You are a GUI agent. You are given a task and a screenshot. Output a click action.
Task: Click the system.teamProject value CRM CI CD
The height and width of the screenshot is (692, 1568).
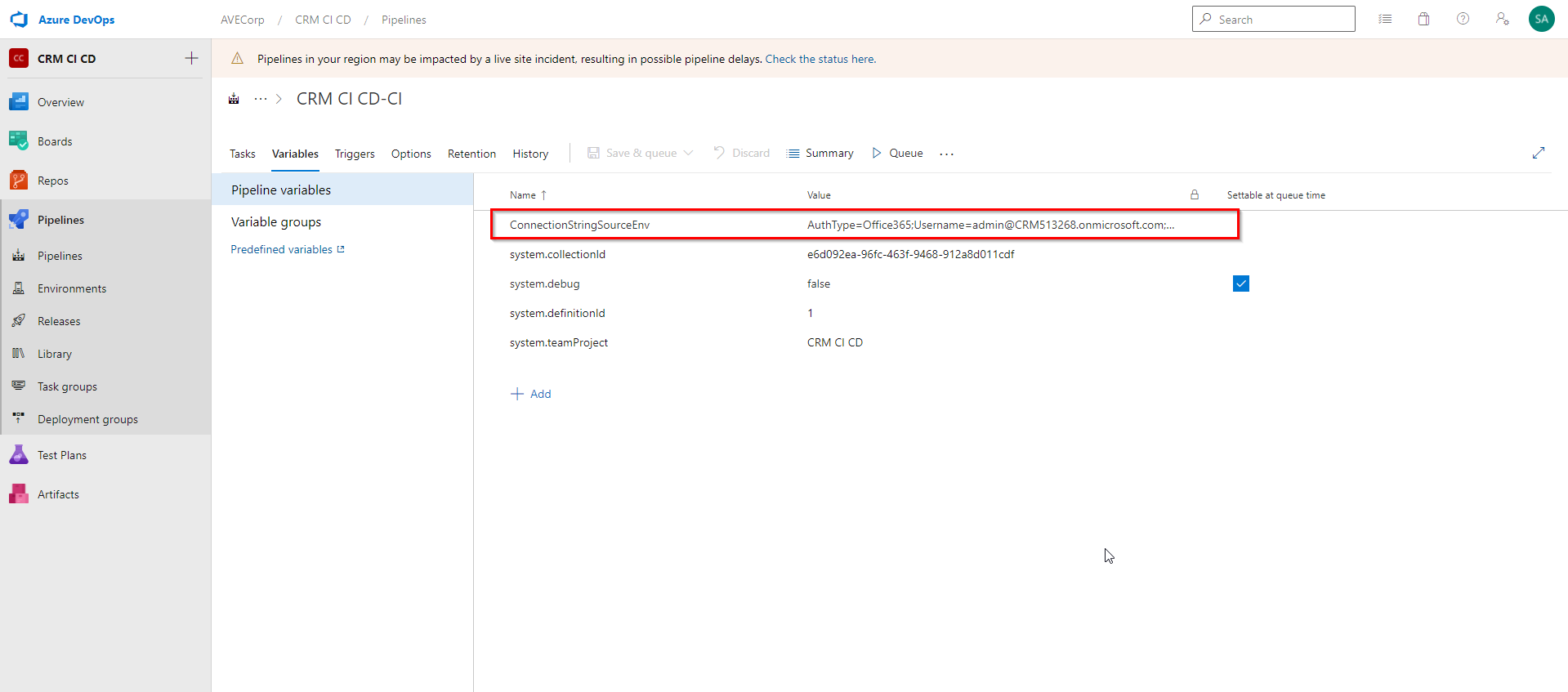point(835,342)
